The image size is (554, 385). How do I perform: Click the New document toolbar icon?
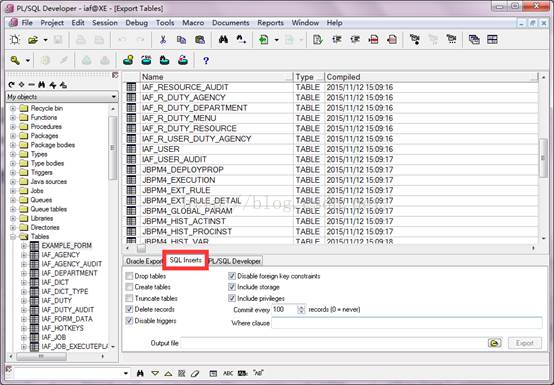tap(15, 40)
